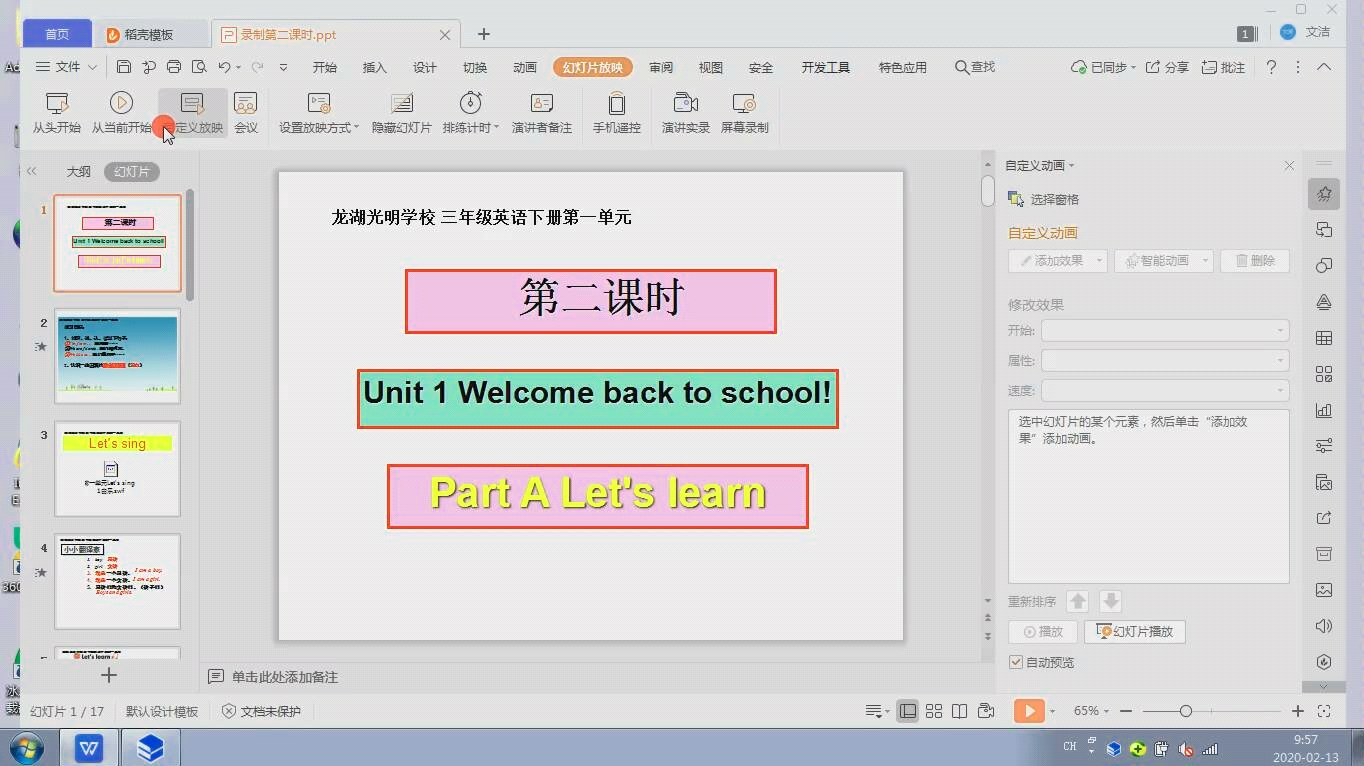Start slideshow from current slide (从当前开始)
The width and height of the screenshot is (1364, 766).
click(121, 113)
